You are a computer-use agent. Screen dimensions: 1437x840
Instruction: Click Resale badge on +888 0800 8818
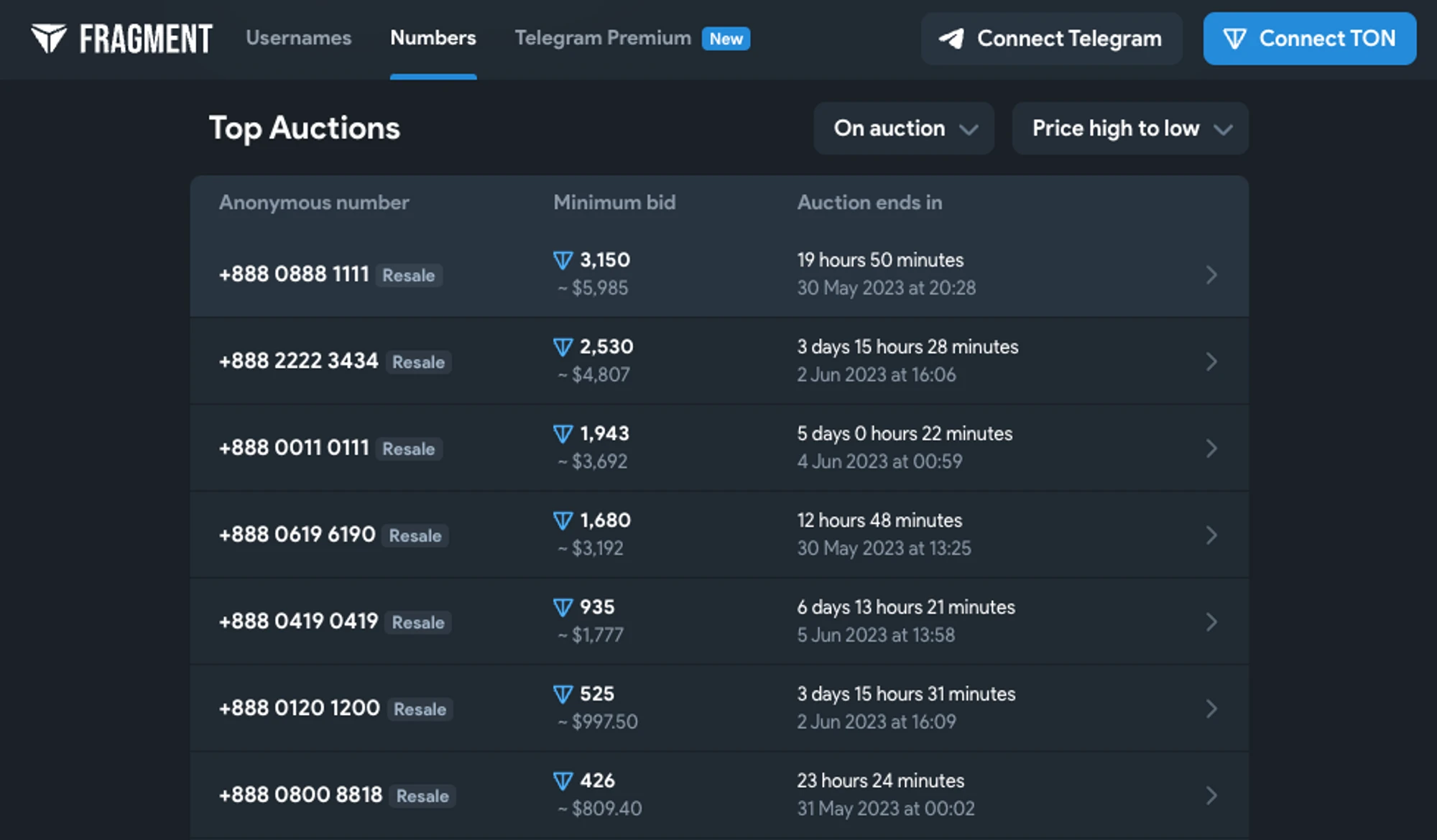(422, 796)
